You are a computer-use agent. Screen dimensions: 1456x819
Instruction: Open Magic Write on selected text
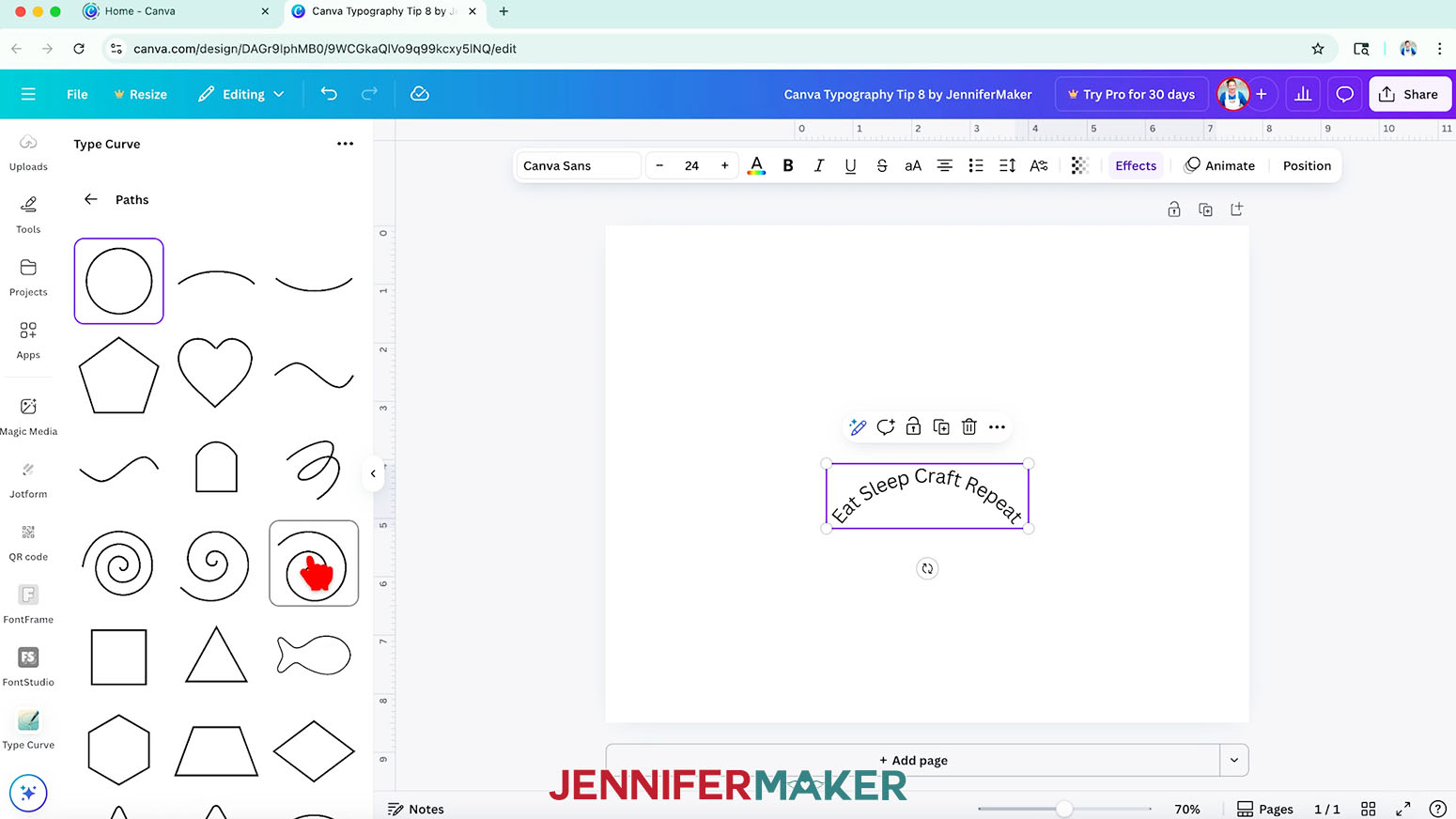tap(857, 427)
